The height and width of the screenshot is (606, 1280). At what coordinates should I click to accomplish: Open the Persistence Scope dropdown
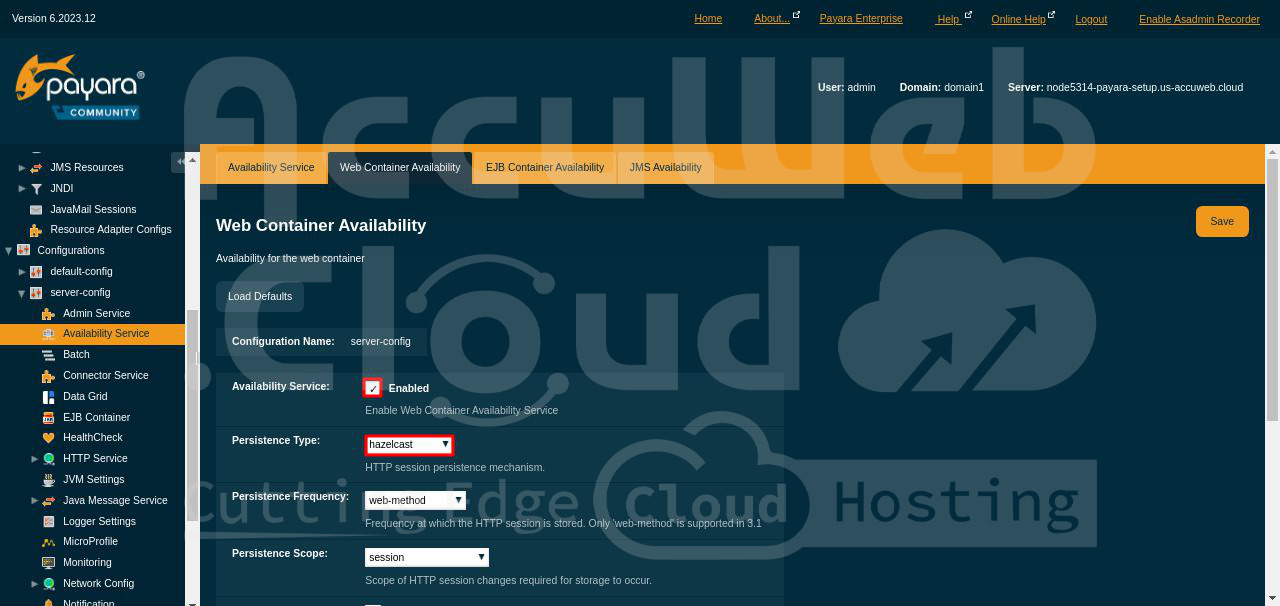coord(427,557)
